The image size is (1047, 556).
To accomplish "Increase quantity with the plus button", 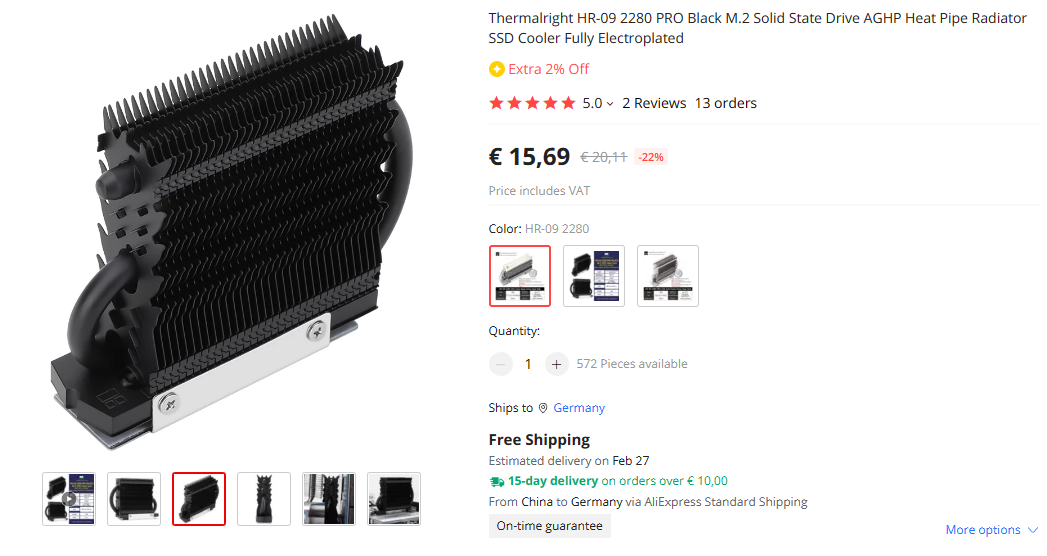I will click(x=556, y=364).
